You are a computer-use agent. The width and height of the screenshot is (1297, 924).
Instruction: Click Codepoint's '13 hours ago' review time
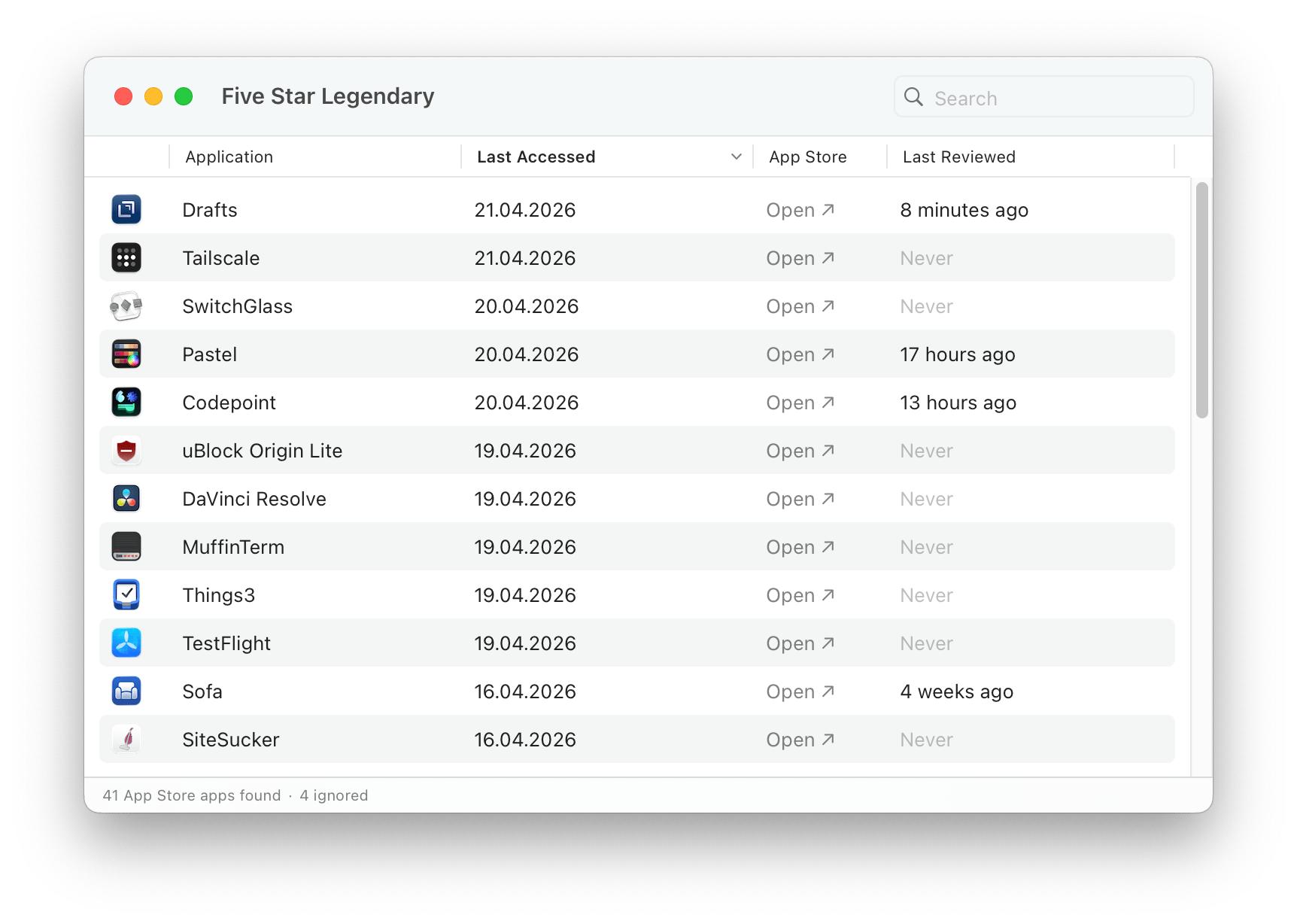pos(958,403)
